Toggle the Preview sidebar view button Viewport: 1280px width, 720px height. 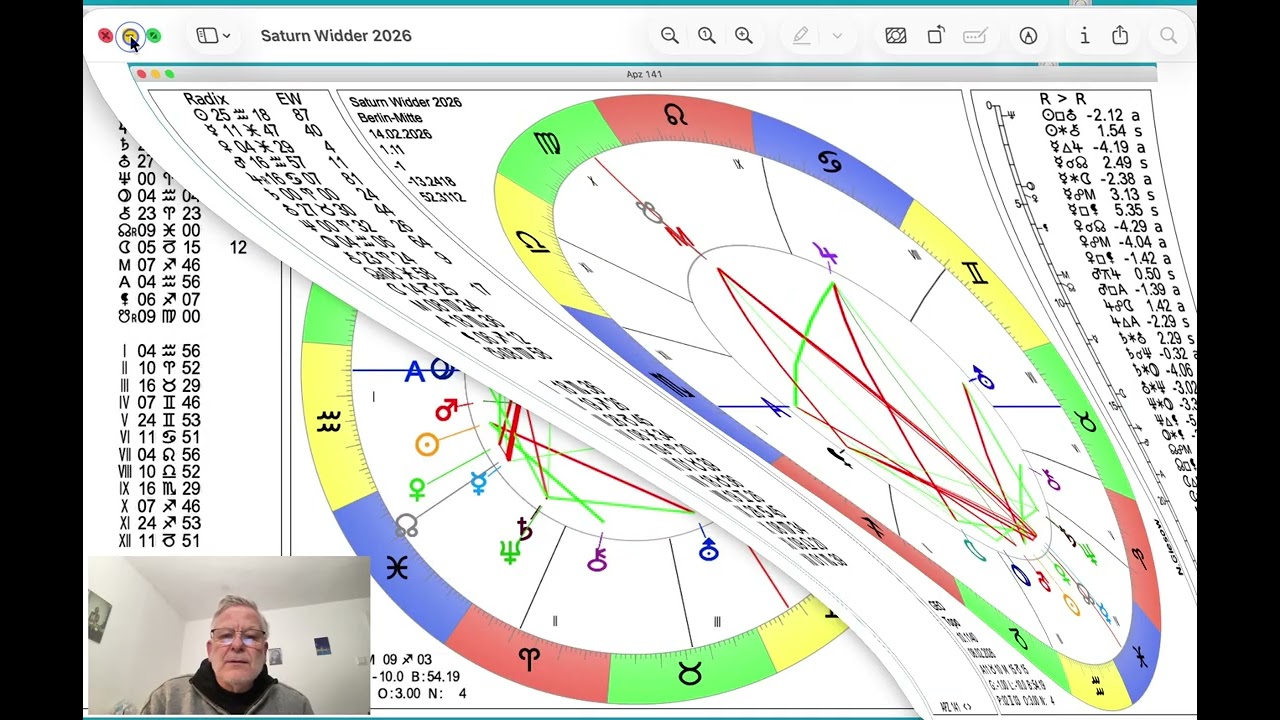tap(207, 36)
